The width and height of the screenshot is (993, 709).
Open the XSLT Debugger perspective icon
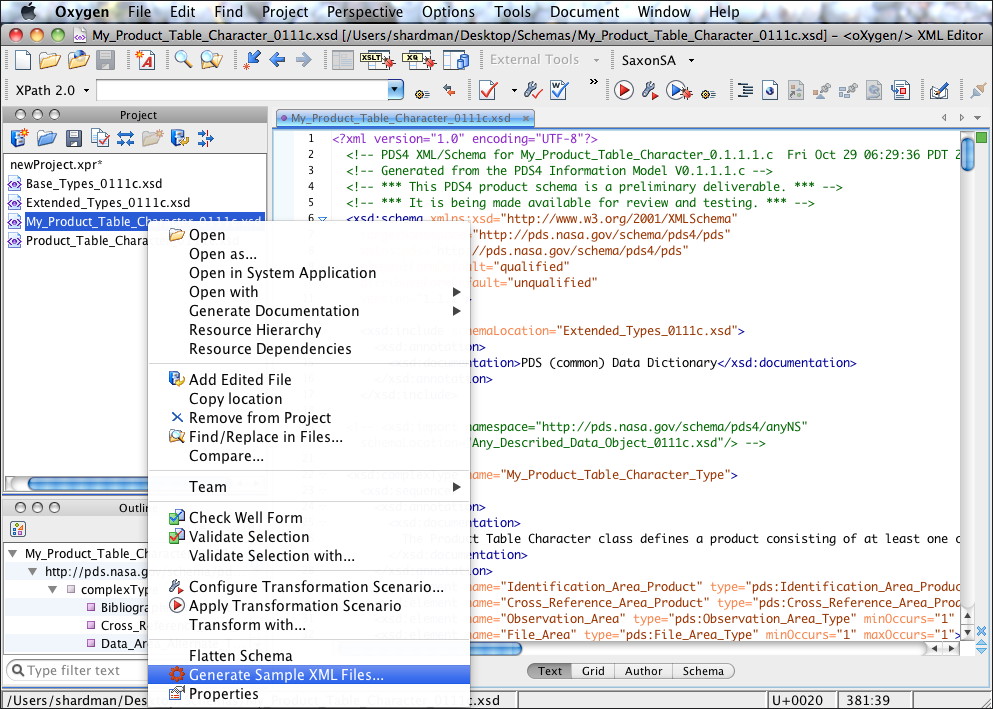pyautogui.click(x=378, y=60)
